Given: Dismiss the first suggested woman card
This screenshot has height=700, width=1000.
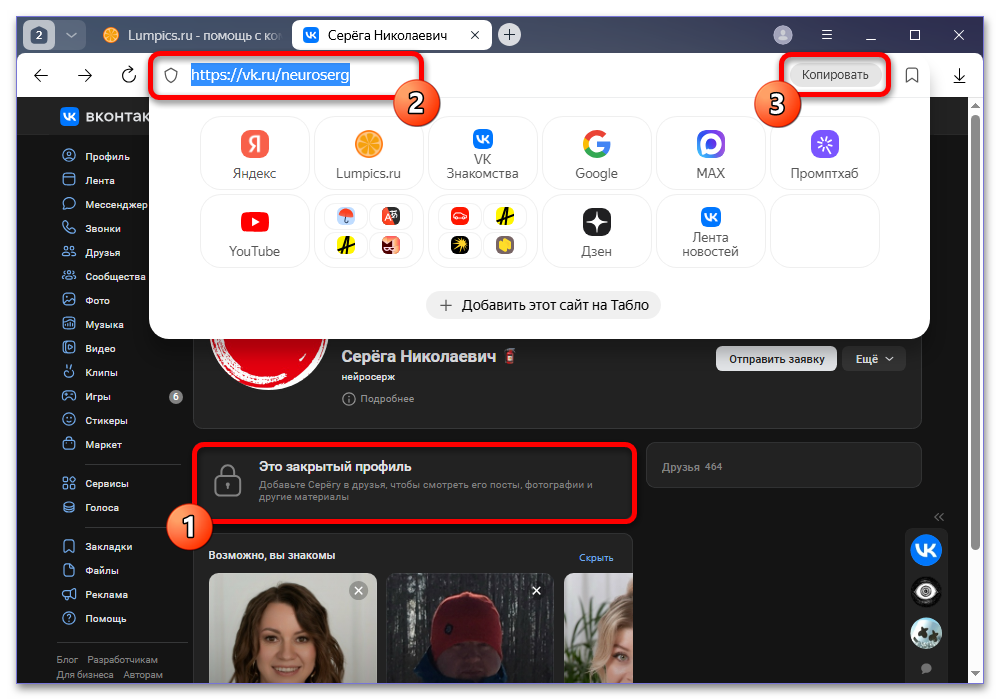Looking at the screenshot, I should [358, 591].
